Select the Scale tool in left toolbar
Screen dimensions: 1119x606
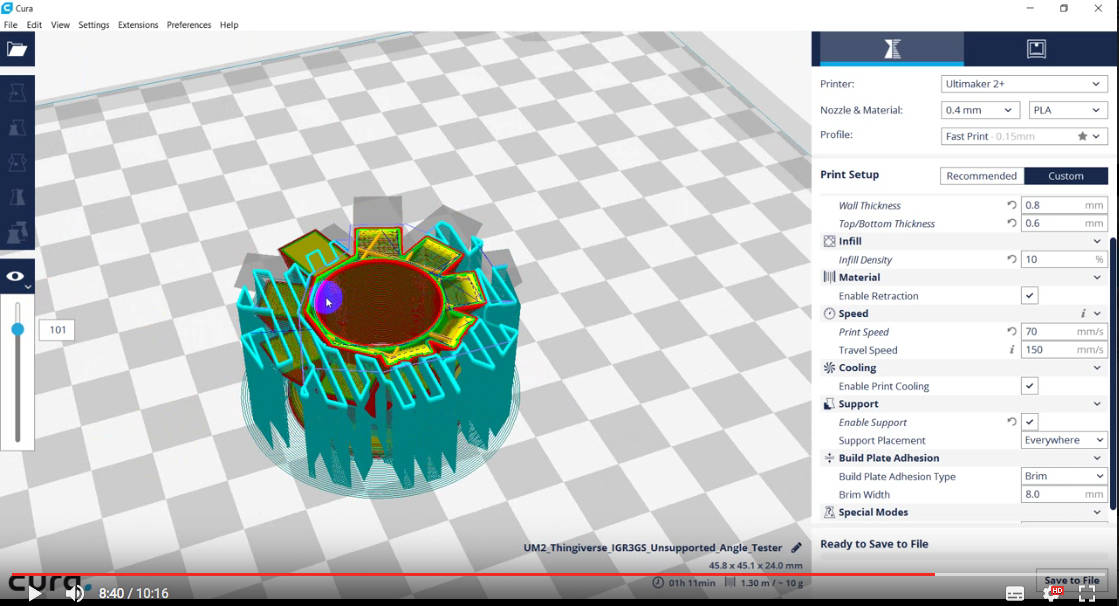click(x=17, y=128)
